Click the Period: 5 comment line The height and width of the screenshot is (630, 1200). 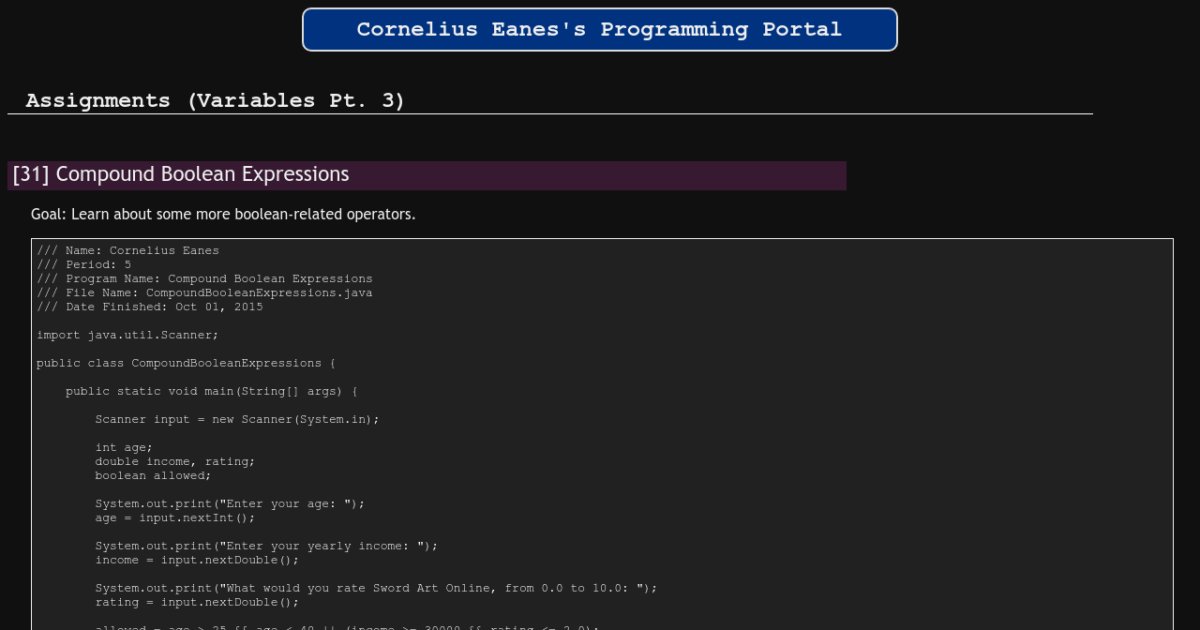(x=84, y=265)
